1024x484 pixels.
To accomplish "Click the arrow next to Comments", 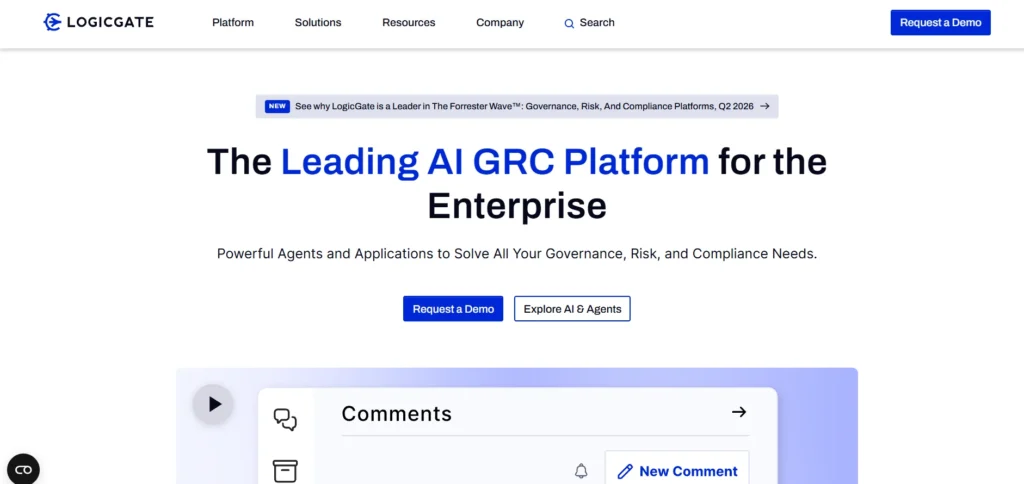I will tap(739, 411).
